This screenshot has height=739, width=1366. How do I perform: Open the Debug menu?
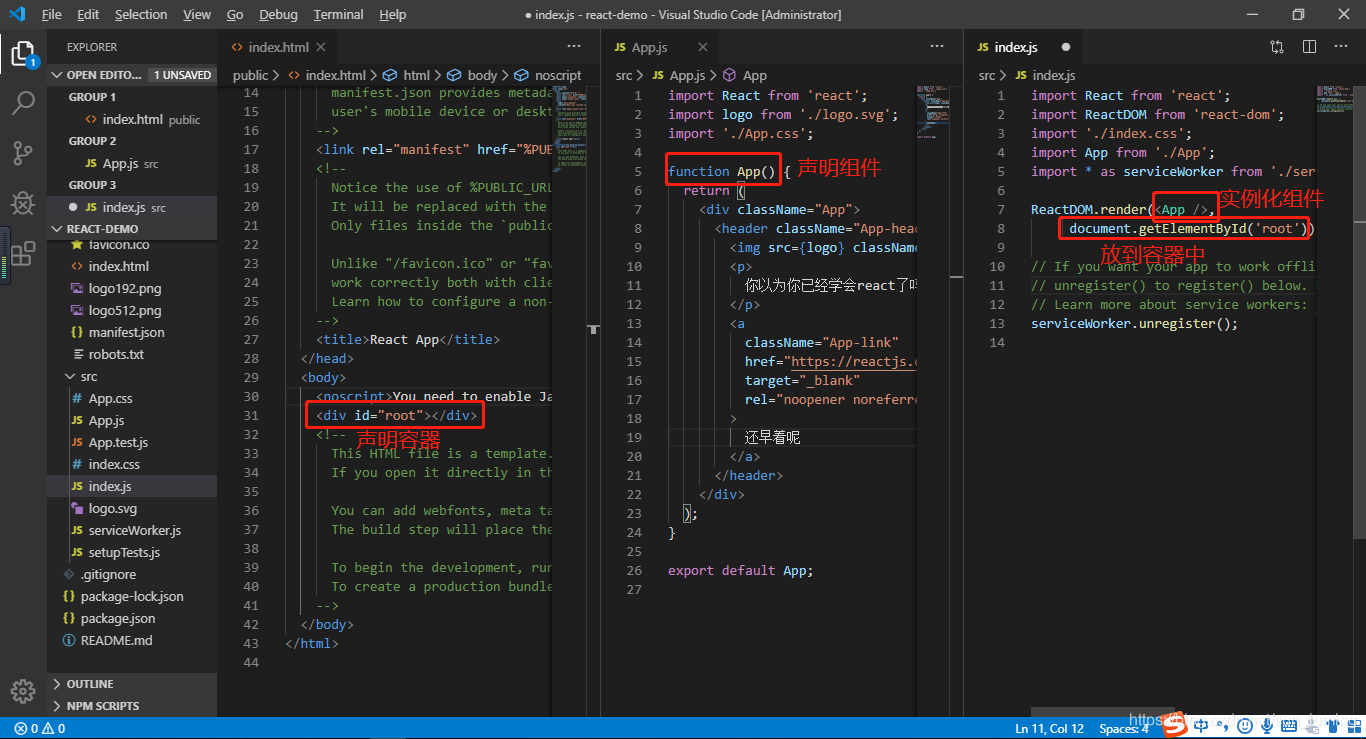click(278, 14)
